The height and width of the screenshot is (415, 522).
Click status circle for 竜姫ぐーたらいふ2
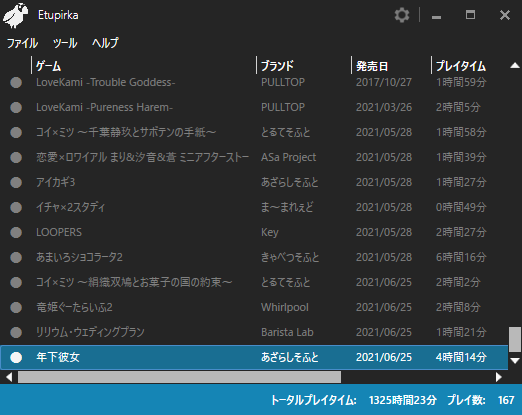[16, 307]
